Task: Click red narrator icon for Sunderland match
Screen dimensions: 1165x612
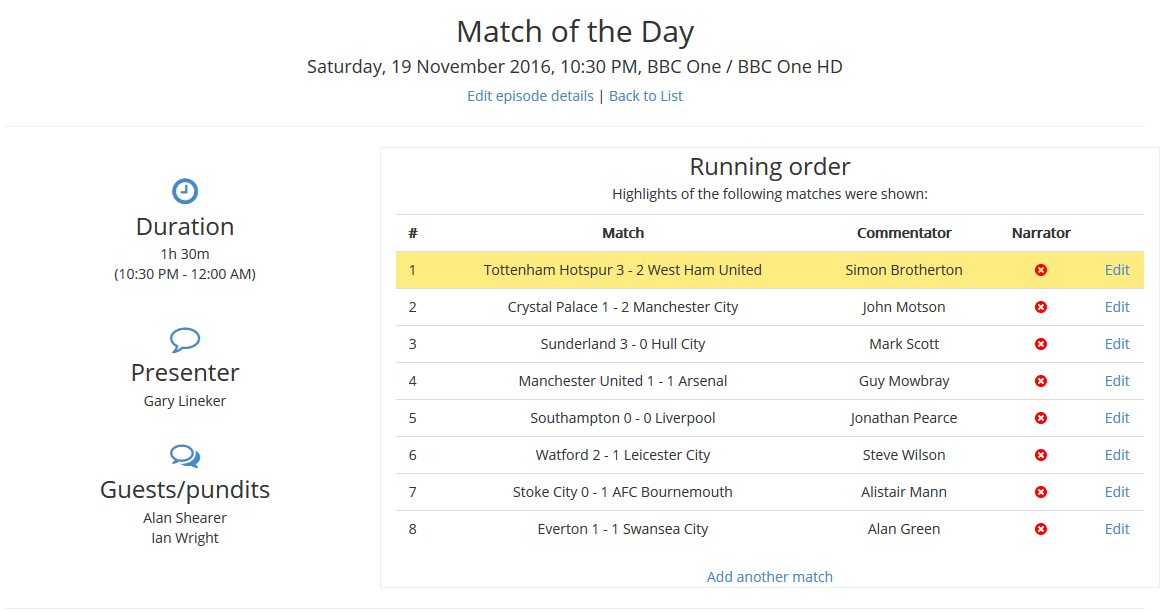Action: pyautogui.click(x=1041, y=344)
